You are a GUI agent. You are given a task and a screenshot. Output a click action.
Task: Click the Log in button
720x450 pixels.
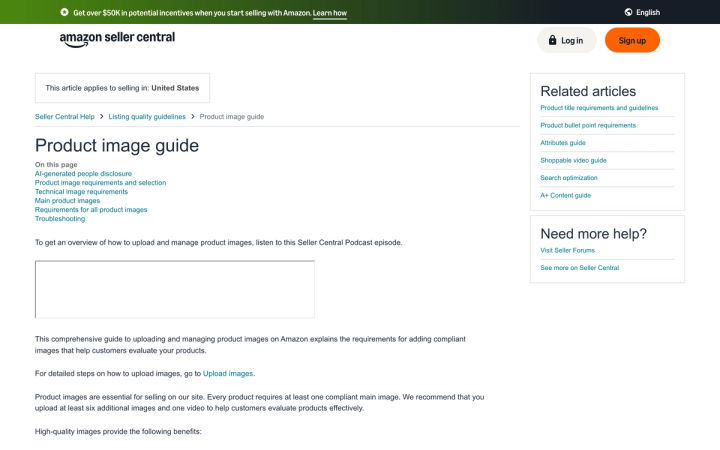567,40
